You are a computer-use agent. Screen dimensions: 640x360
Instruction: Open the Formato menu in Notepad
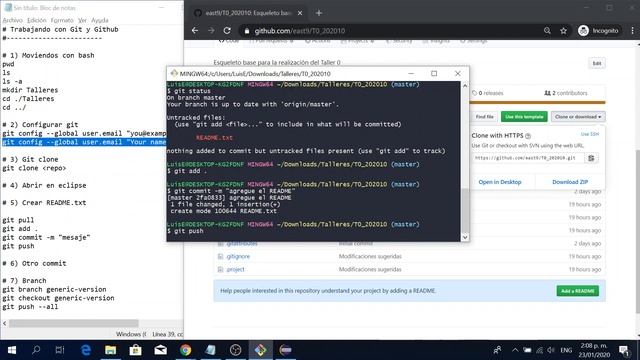click(x=62, y=20)
